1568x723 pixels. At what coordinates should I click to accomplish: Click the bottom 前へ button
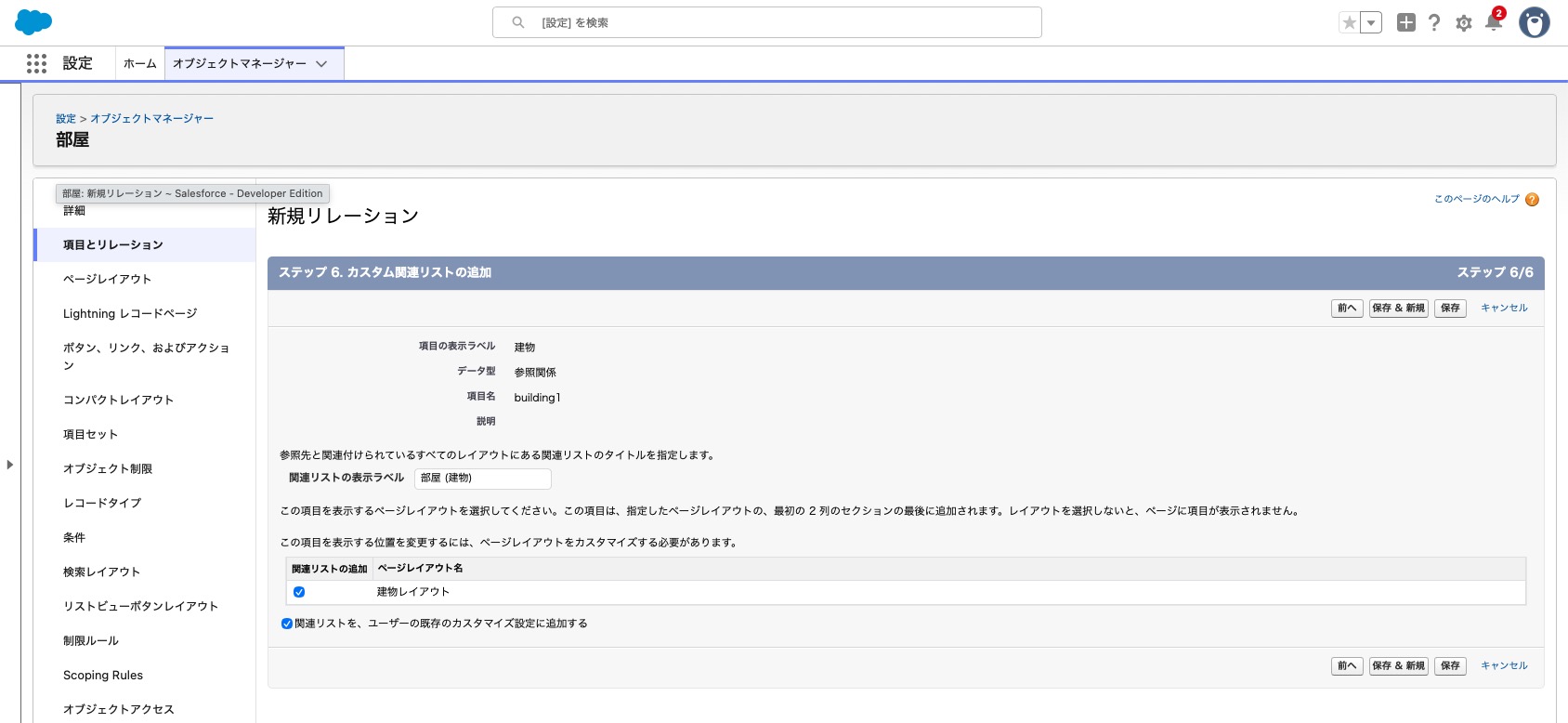(x=1347, y=665)
